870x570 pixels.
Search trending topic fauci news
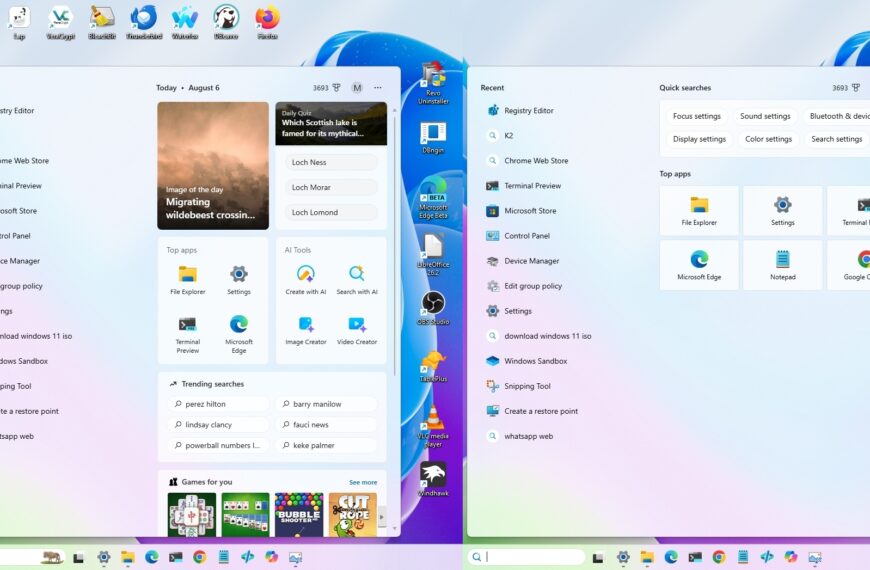[x=326, y=425]
